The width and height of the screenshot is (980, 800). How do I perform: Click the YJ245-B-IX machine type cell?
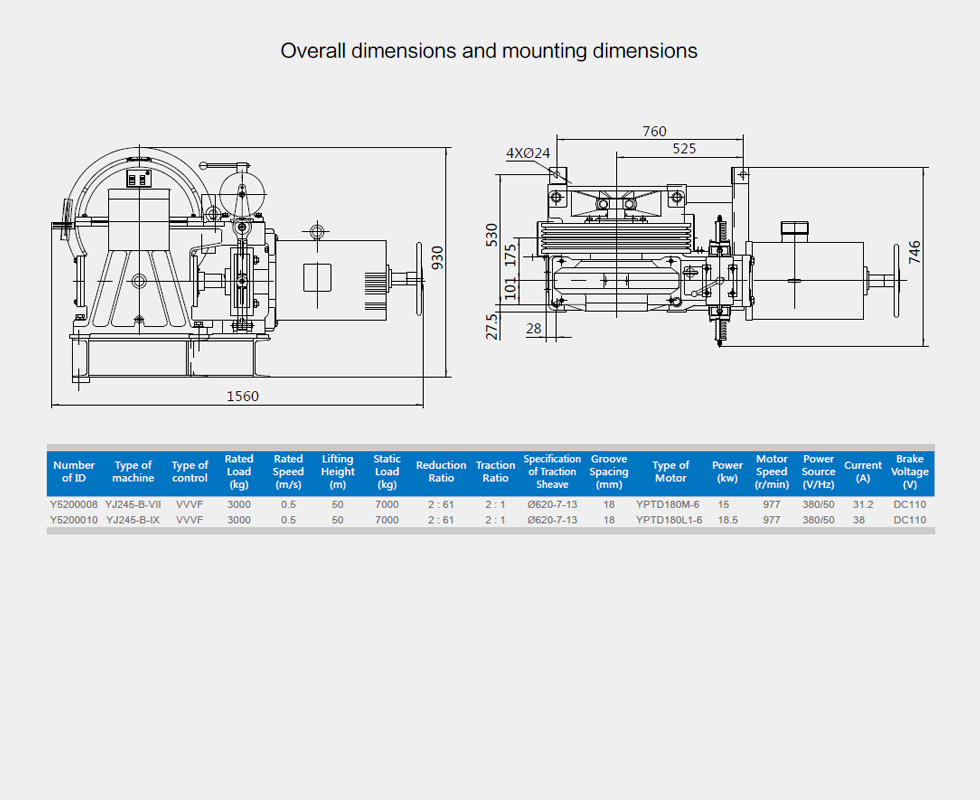pos(133,520)
